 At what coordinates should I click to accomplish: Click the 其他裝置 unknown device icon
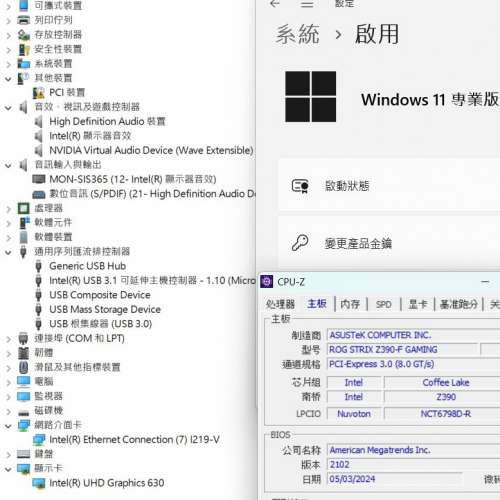(23, 78)
